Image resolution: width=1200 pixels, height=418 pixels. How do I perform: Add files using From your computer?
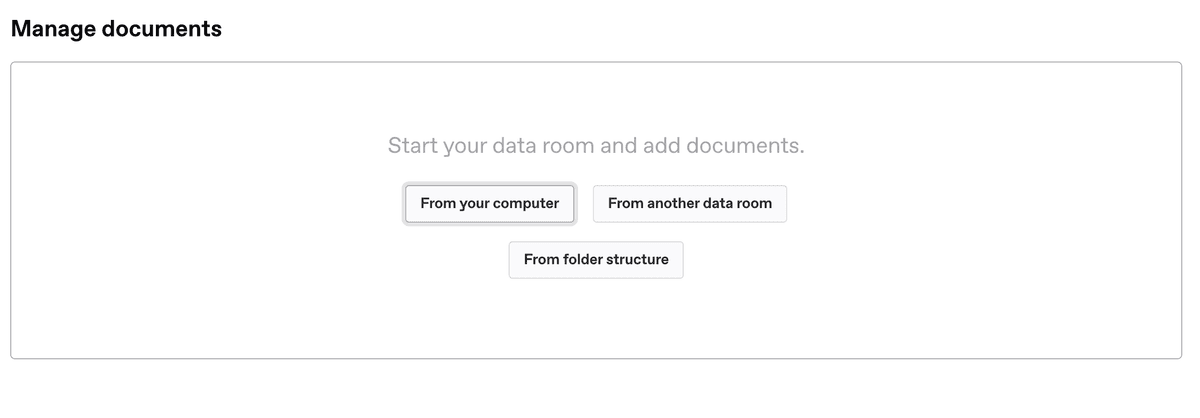tap(489, 204)
